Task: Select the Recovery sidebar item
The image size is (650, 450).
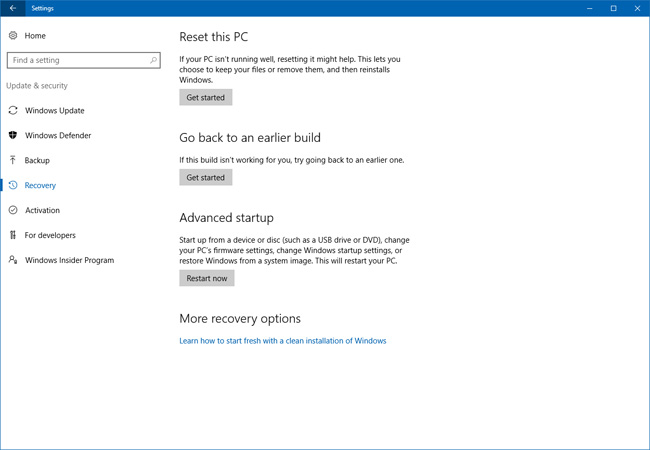Action: click(40, 185)
